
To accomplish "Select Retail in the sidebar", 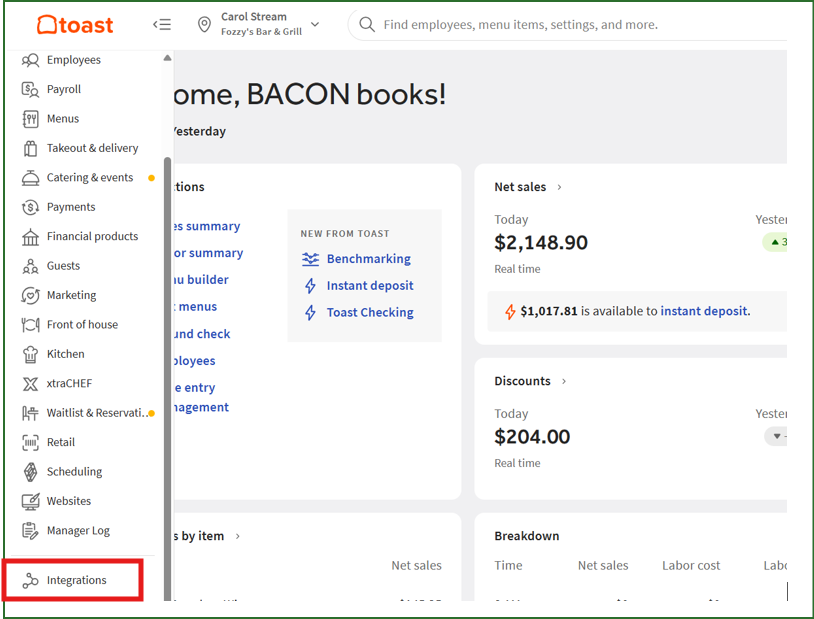I will pyautogui.click(x=61, y=442).
